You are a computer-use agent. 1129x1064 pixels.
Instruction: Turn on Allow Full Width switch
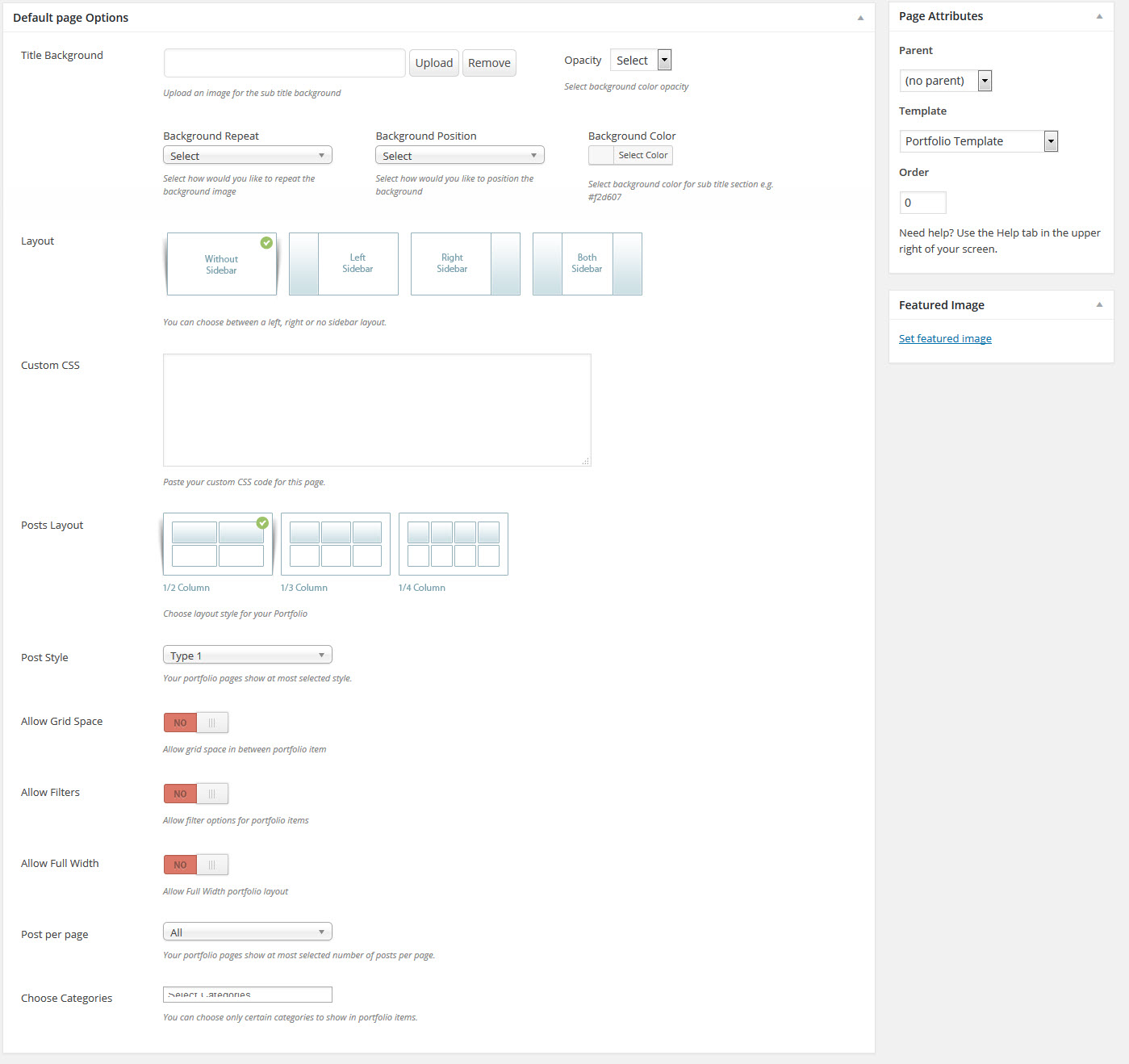(x=196, y=865)
